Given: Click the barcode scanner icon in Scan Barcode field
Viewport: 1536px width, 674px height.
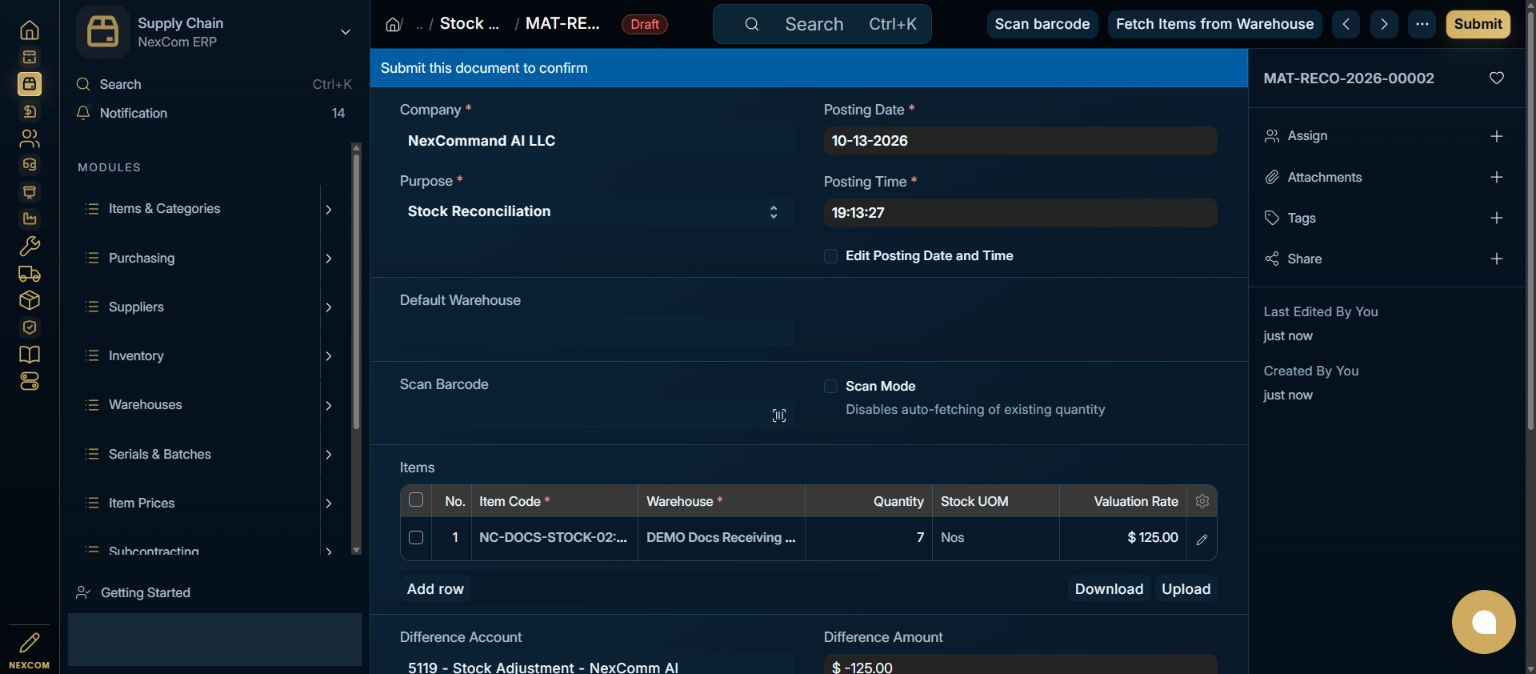Looking at the screenshot, I should [779, 416].
